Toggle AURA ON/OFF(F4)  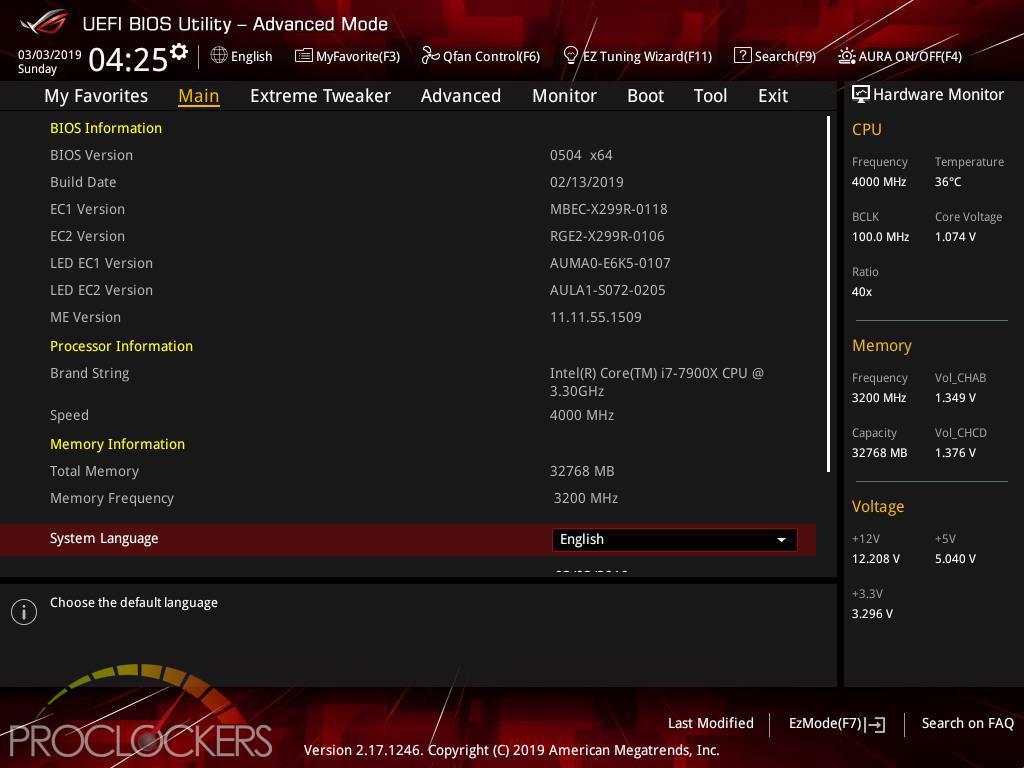pos(900,56)
